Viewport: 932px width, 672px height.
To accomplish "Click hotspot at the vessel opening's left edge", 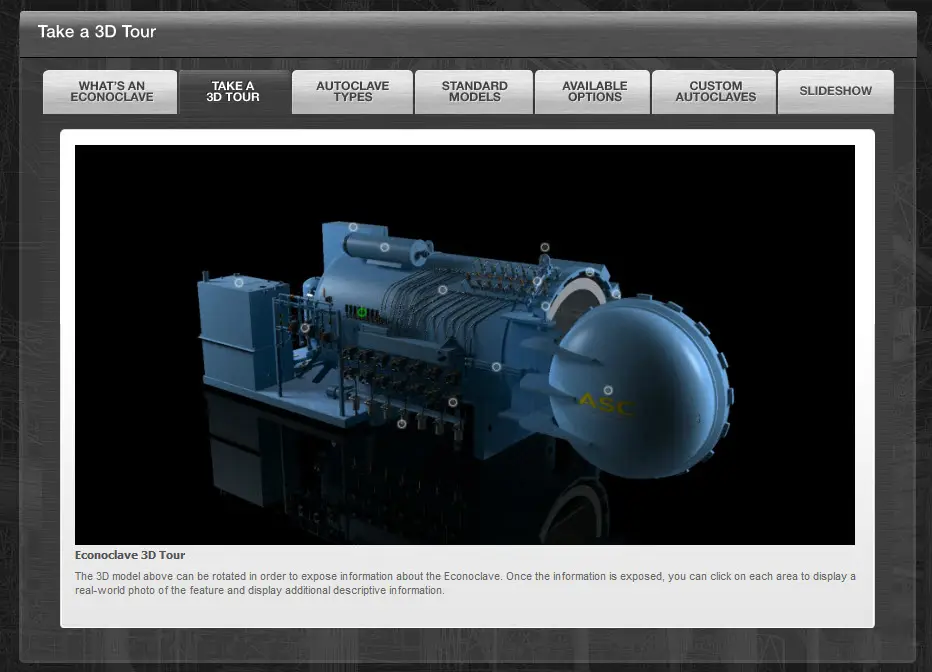I will [546, 306].
